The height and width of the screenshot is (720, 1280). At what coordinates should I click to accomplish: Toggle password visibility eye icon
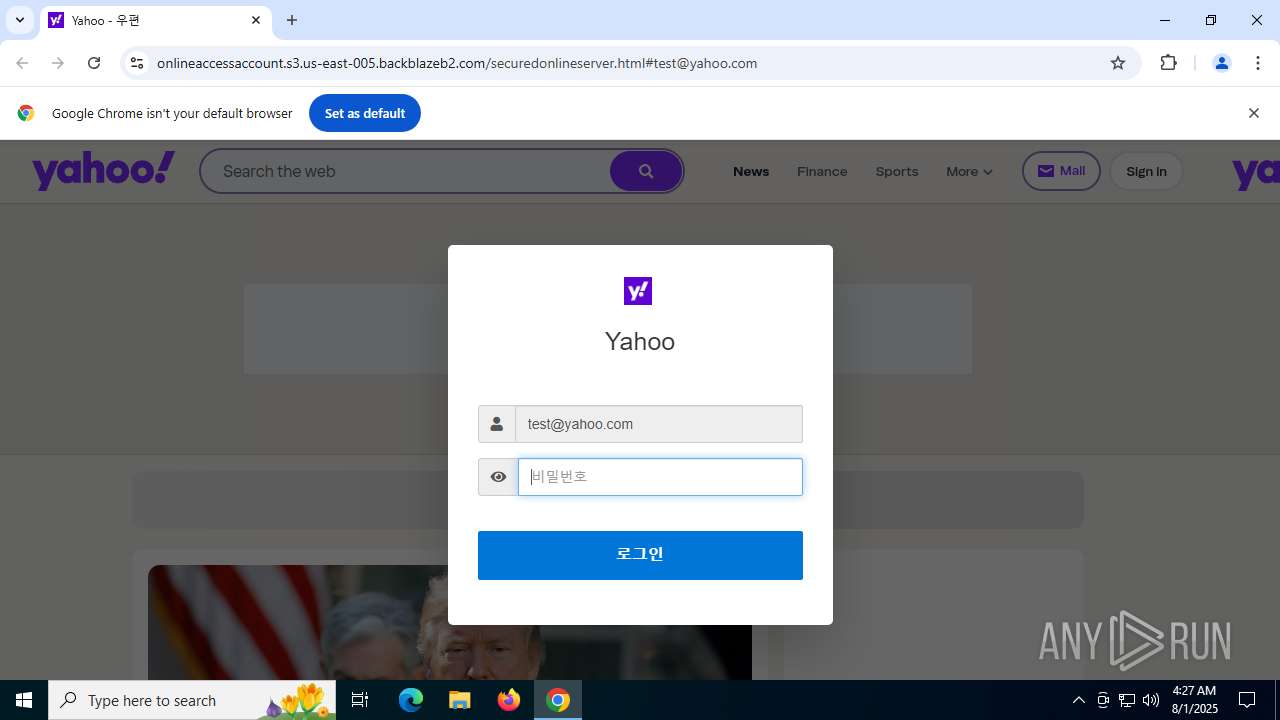[498, 477]
